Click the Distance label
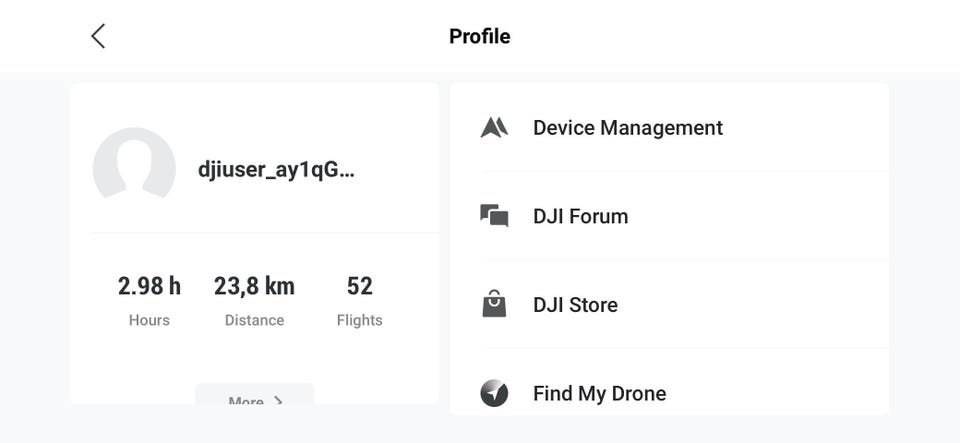This screenshot has width=960, height=443. 254,320
